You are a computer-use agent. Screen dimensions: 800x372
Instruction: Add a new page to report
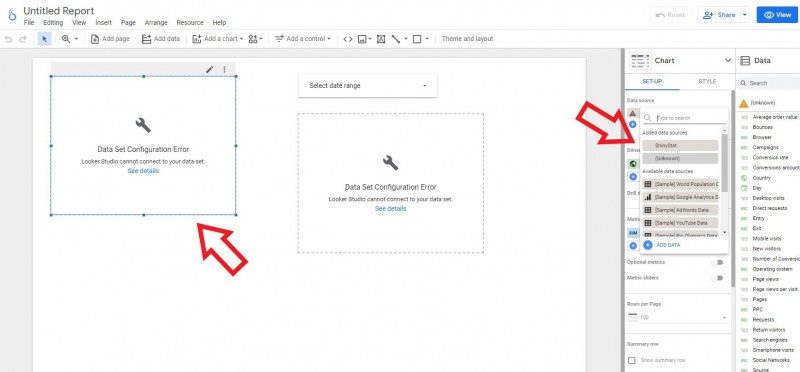click(x=110, y=39)
